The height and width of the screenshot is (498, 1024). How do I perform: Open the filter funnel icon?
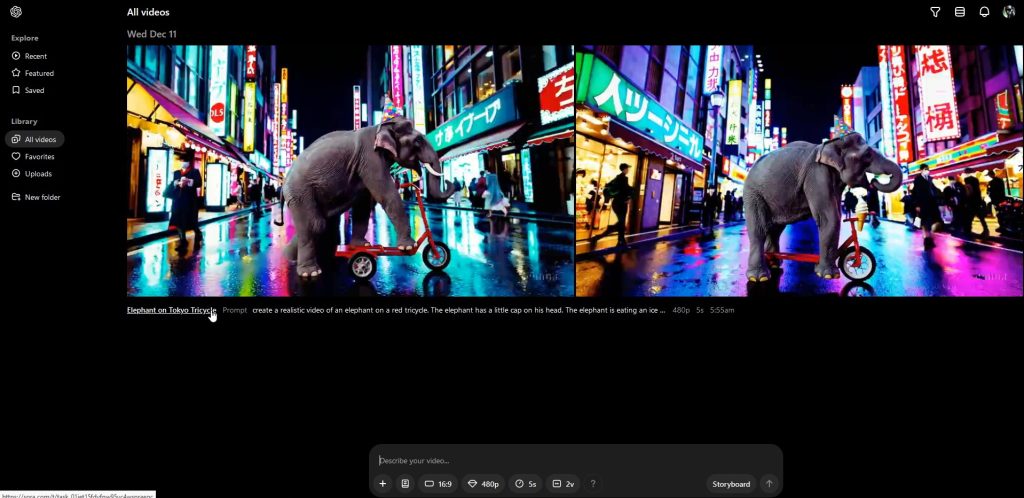(935, 12)
